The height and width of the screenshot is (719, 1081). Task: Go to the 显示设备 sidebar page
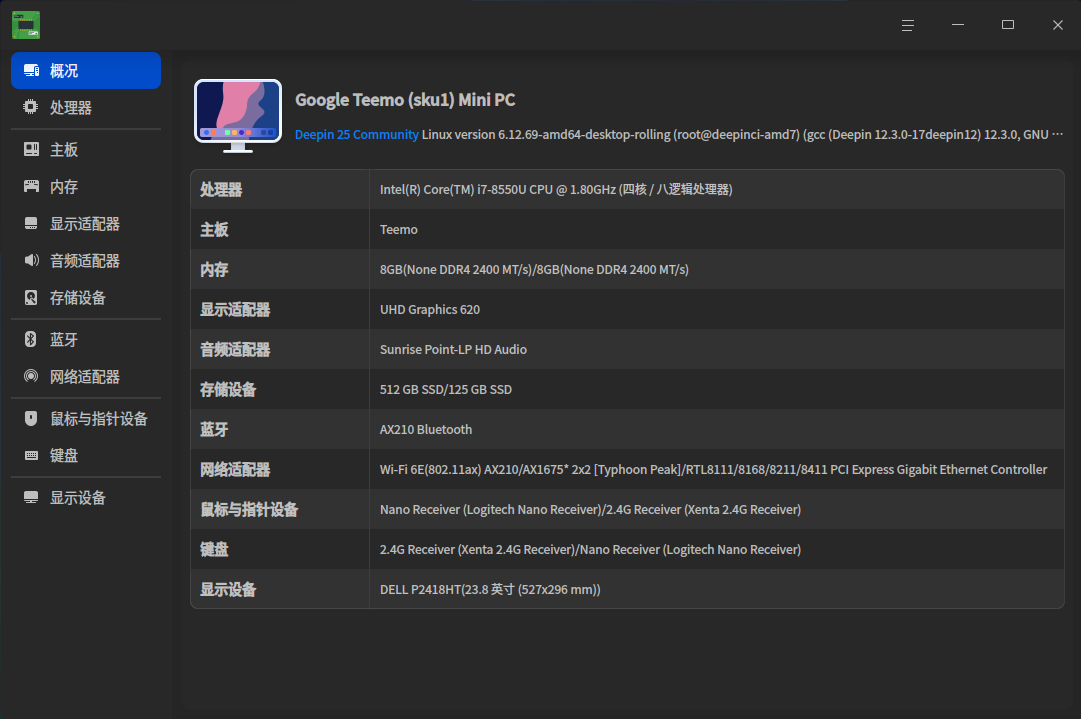click(x=78, y=498)
